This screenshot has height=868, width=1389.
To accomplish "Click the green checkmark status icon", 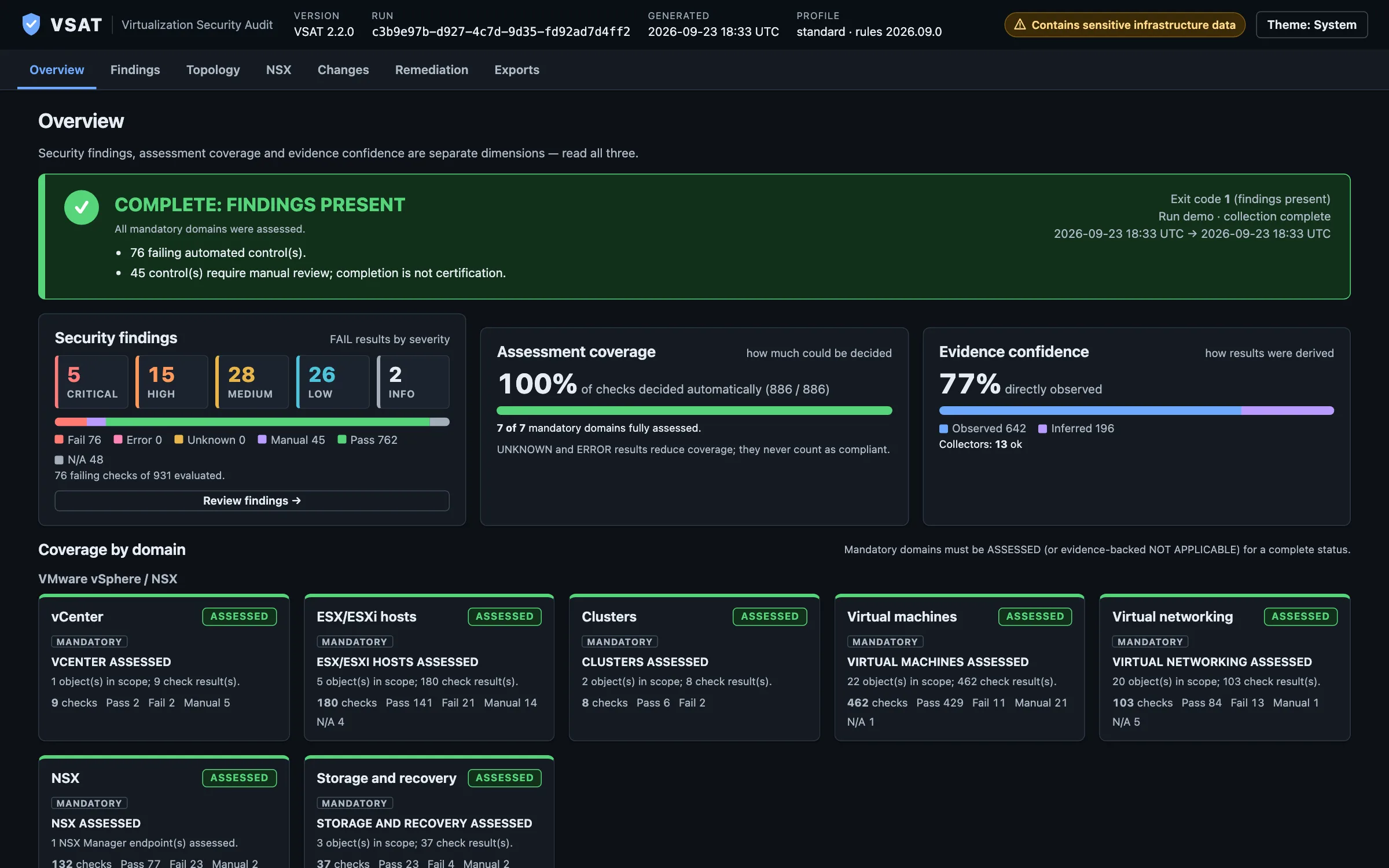I will pos(81,207).
